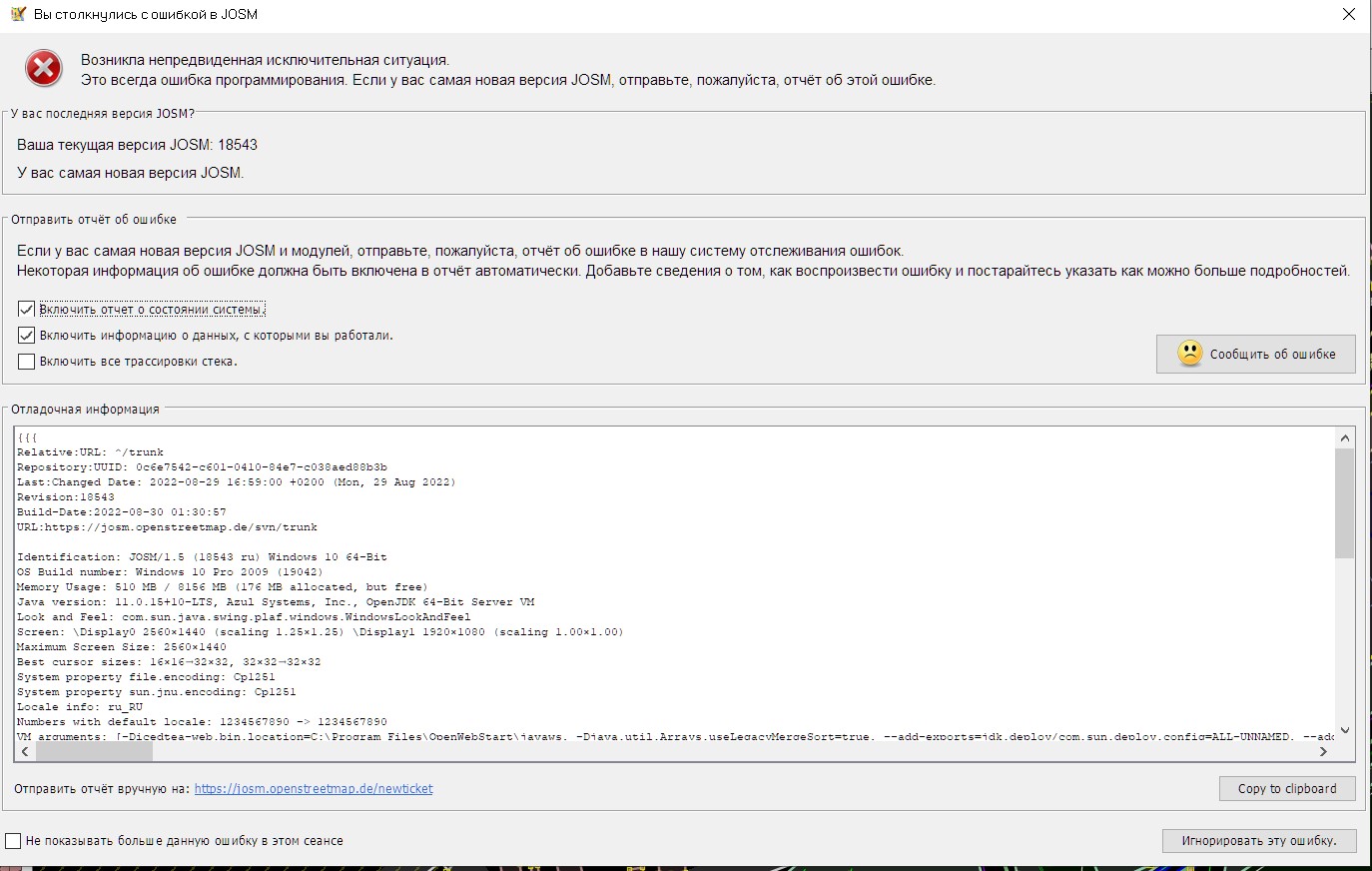
Task: Open the josm.openstreetmap.de/newticket link
Action: pos(314,789)
